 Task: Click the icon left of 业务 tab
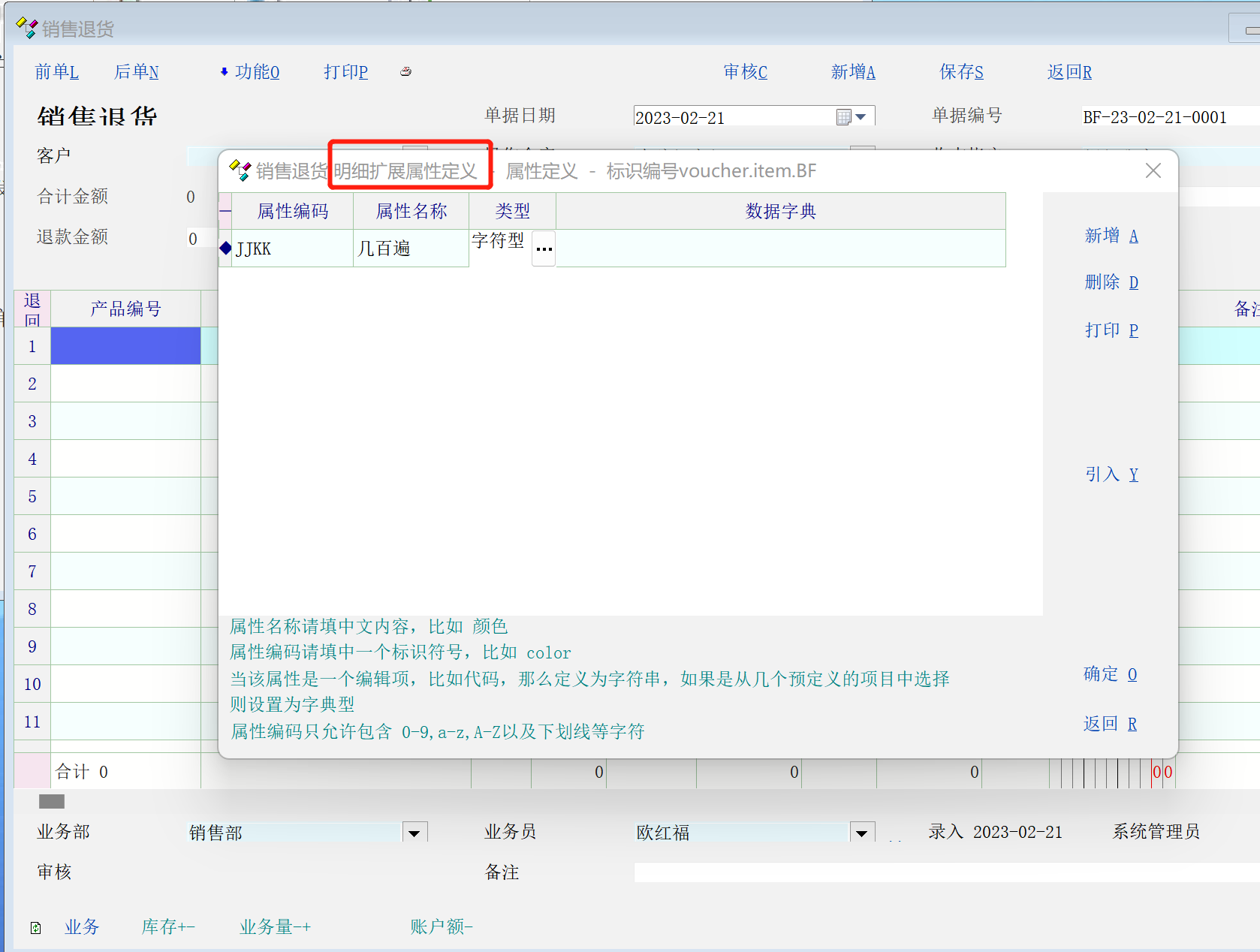pos(35,928)
